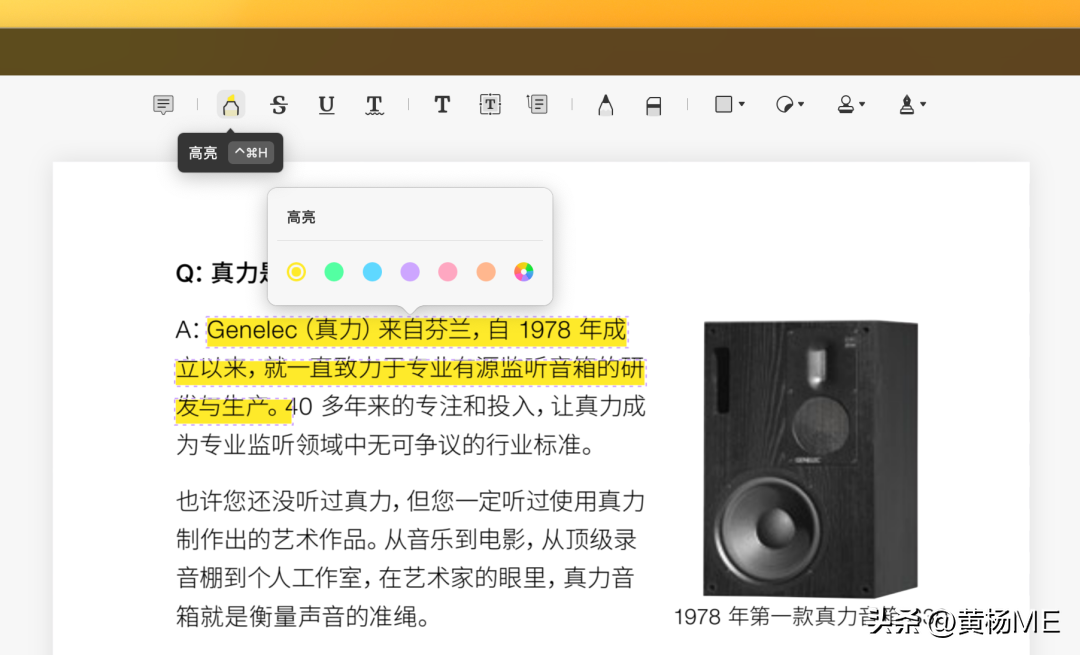Select the signature pen-nib tool

coord(906,105)
